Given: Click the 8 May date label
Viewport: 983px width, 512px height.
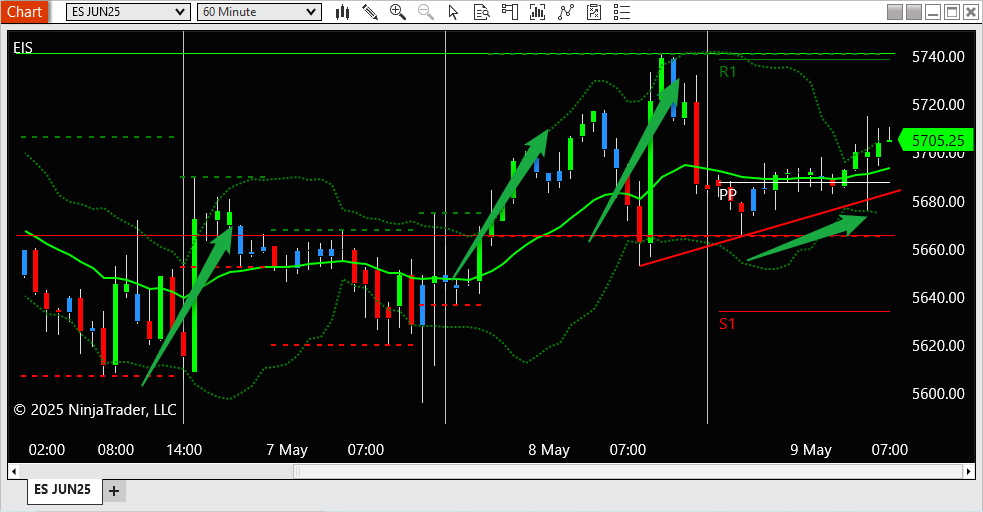Looking at the screenshot, I should (549, 450).
